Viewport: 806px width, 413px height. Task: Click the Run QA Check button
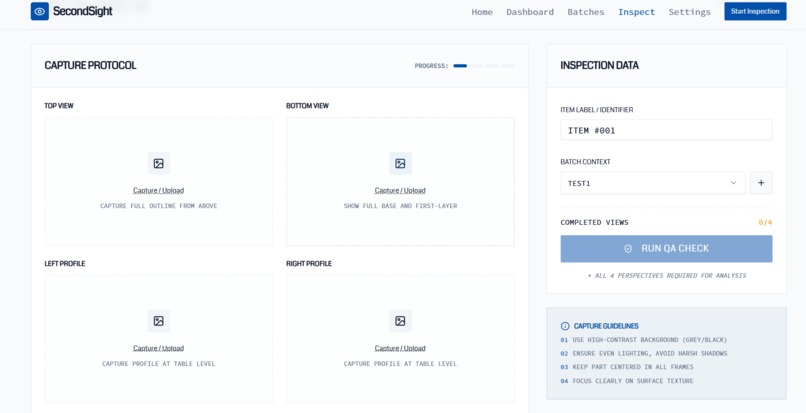666,249
